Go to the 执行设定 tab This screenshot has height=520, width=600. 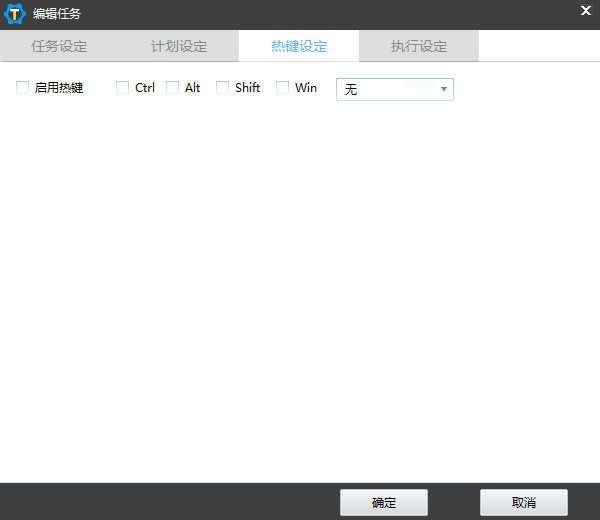[x=419, y=46]
